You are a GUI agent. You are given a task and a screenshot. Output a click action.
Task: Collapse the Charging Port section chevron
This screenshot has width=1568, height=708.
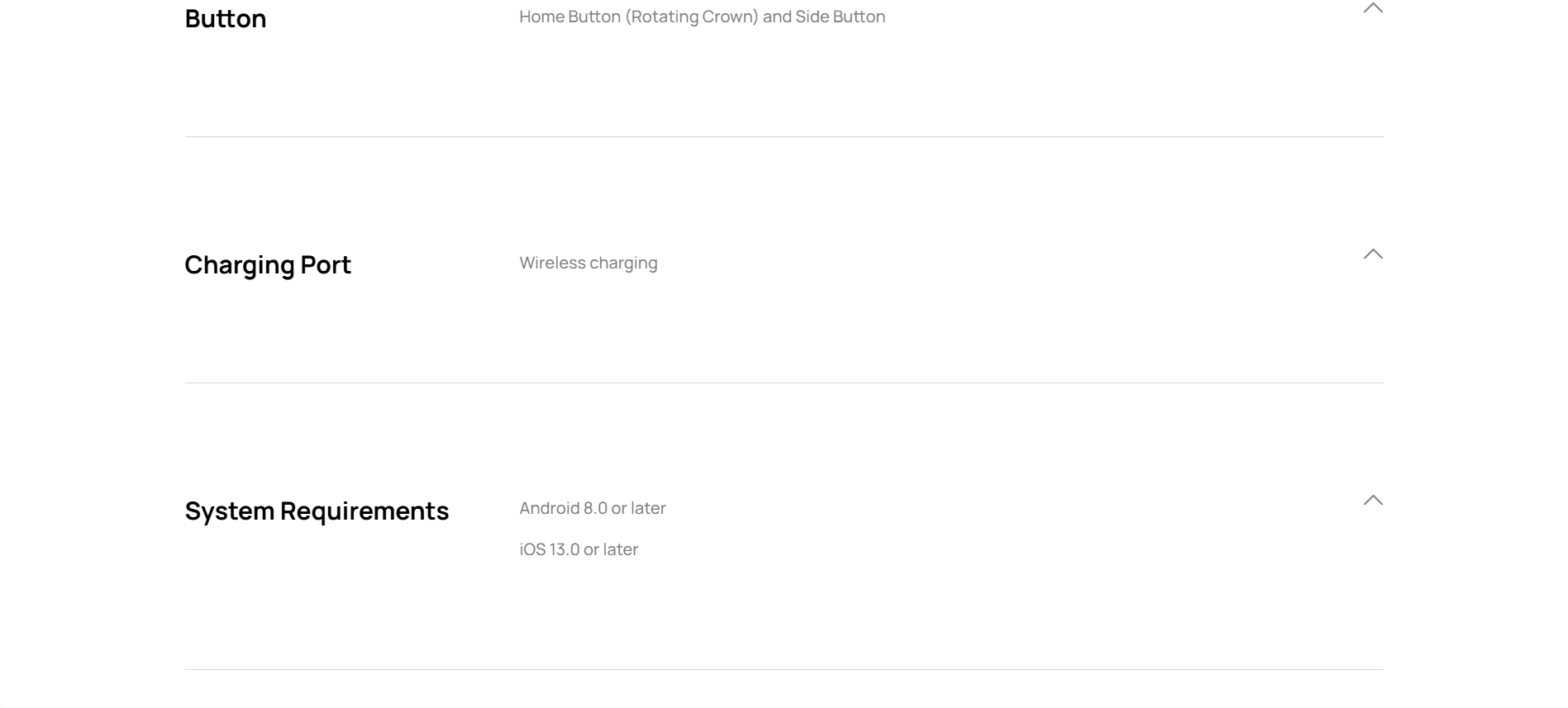(1372, 254)
